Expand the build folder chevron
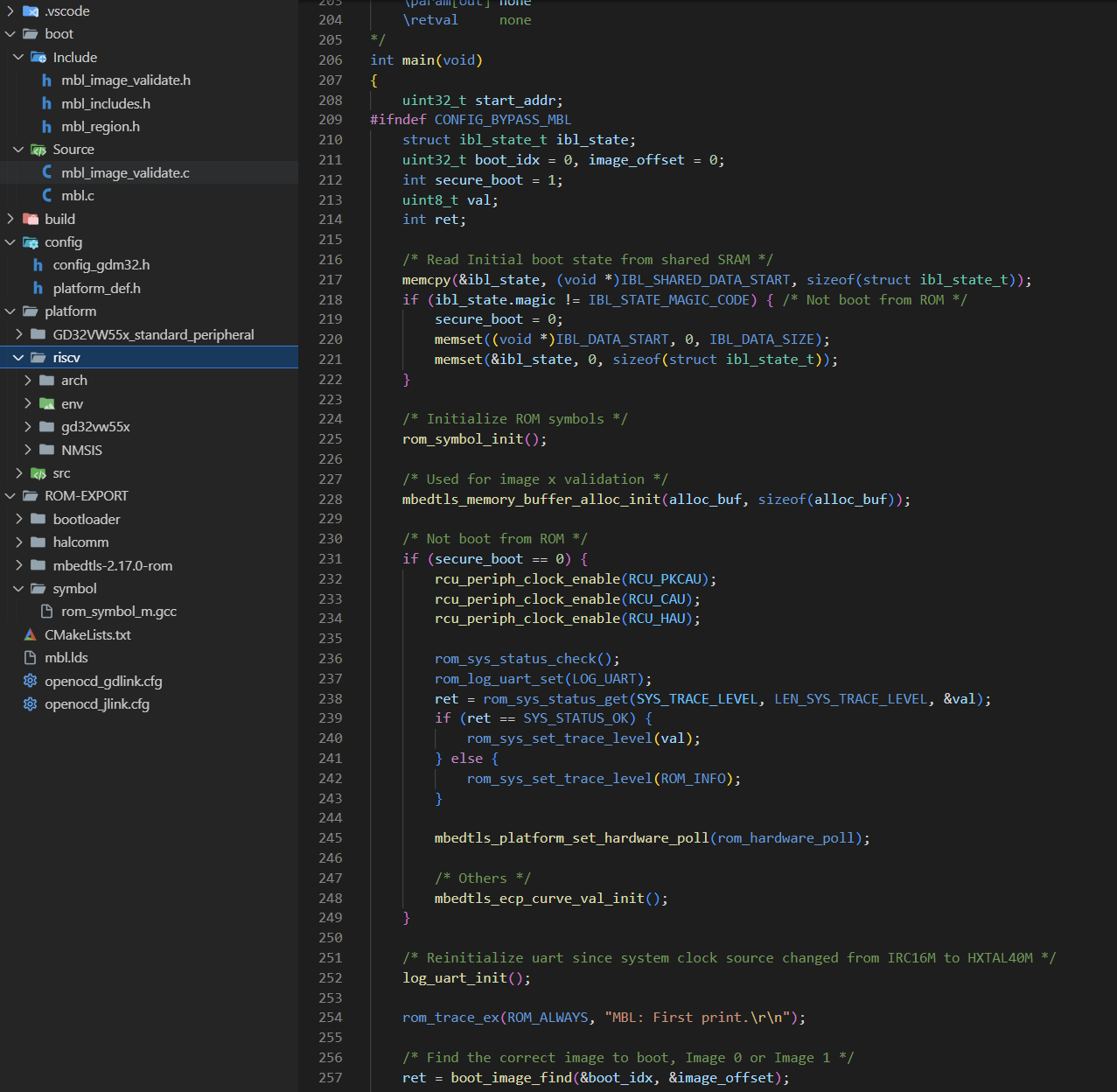This screenshot has height=1092, width=1117. (10, 220)
